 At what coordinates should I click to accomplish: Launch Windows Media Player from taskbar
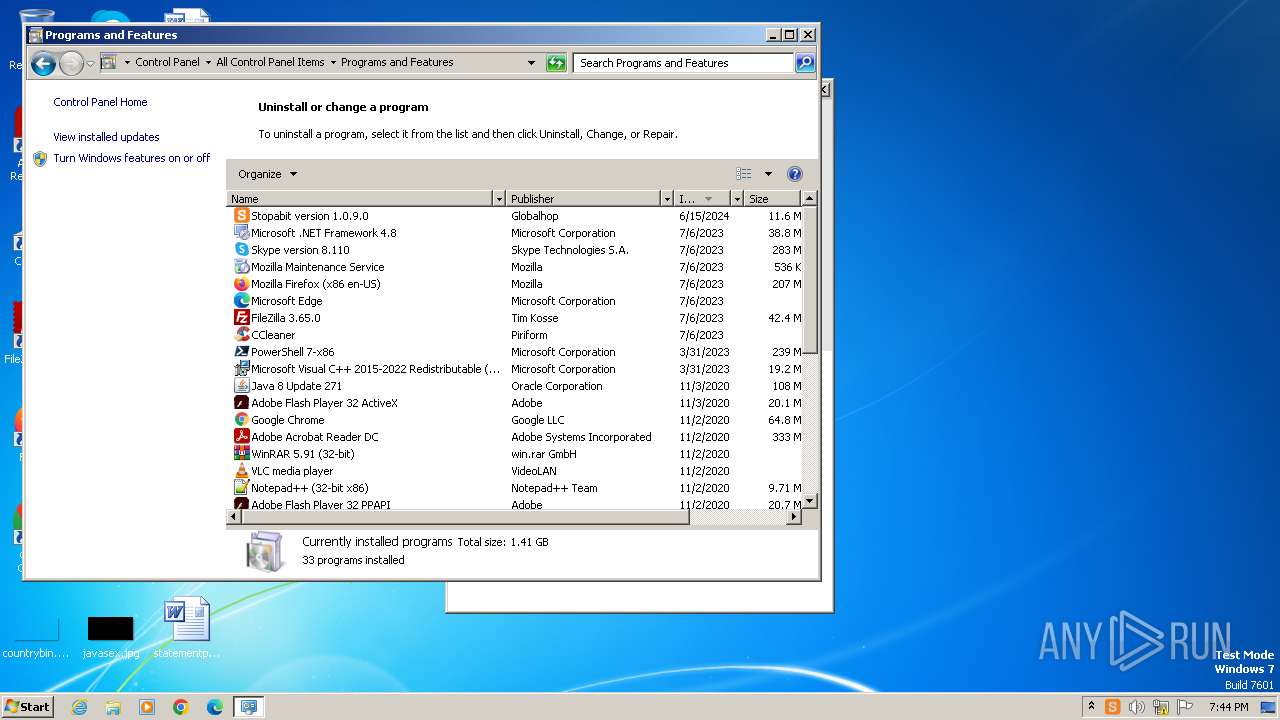pyautogui.click(x=147, y=707)
